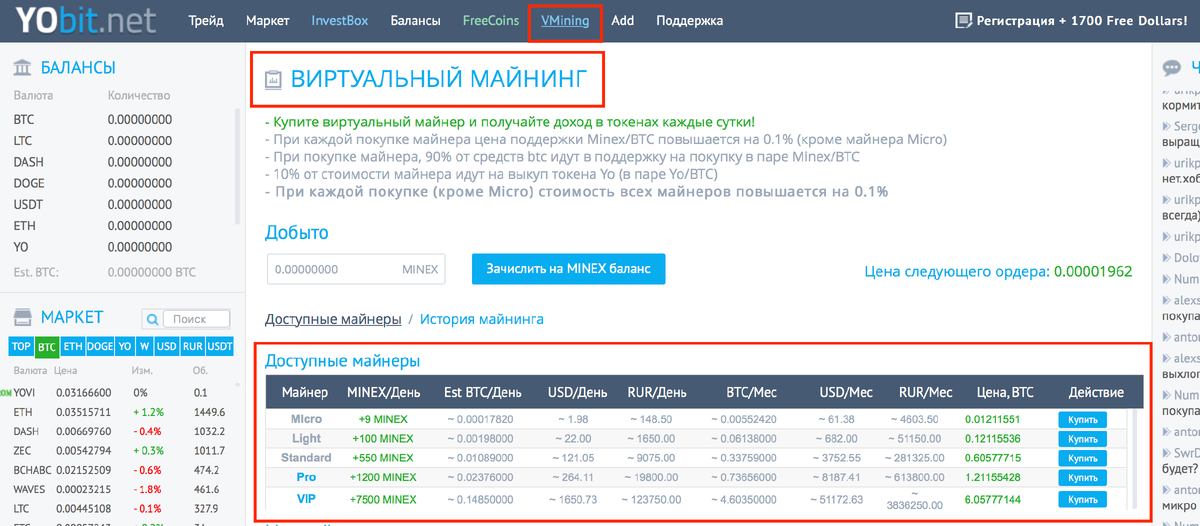Viewport: 1200px width, 526px height.
Task: Click the Изм. column header in market
Action: pyautogui.click(x=142, y=370)
